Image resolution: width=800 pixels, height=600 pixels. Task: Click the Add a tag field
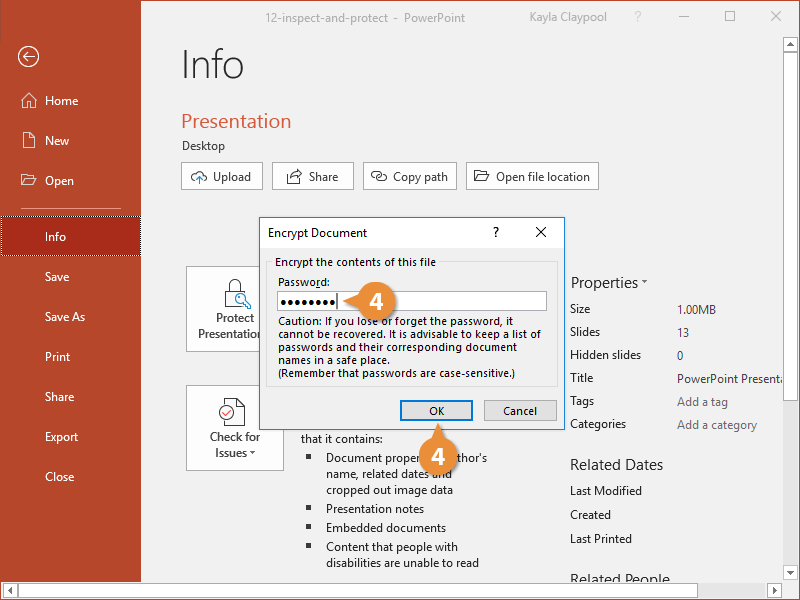[702, 402]
